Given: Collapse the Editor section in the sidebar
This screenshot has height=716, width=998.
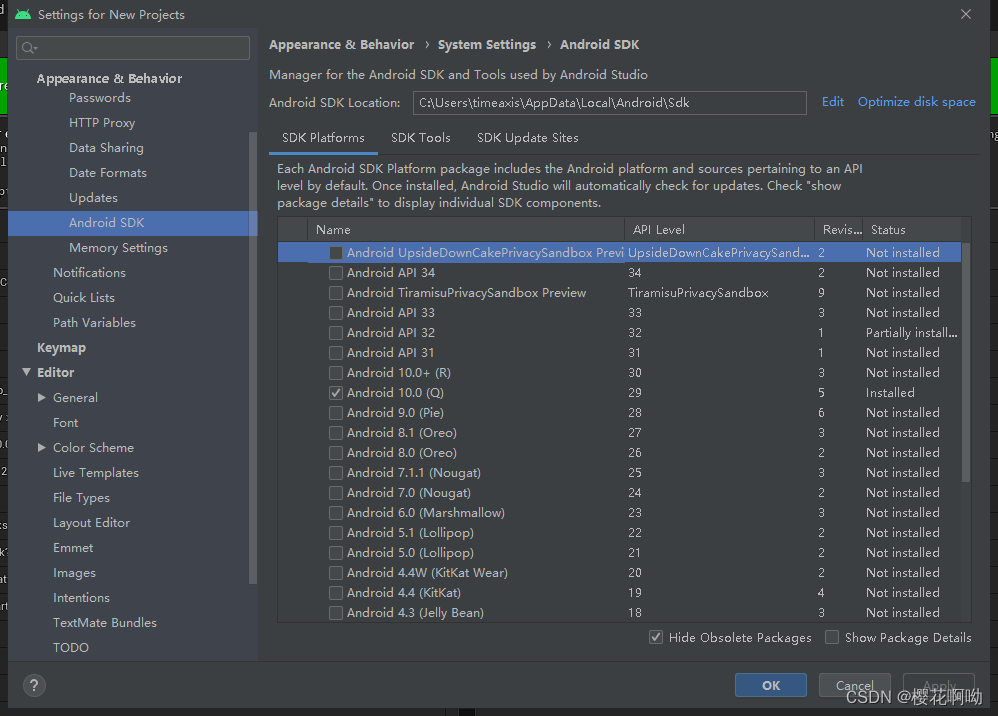Looking at the screenshot, I should click(x=27, y=372).
